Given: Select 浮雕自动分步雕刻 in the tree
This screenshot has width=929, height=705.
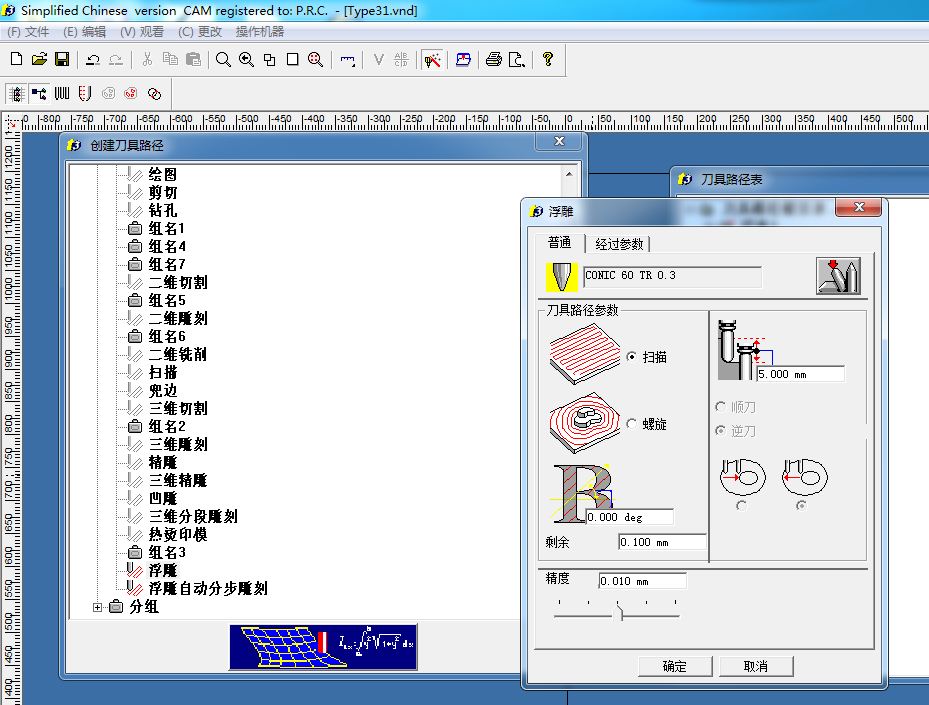Looking at the screenshot, I should (x=208, y=588).
